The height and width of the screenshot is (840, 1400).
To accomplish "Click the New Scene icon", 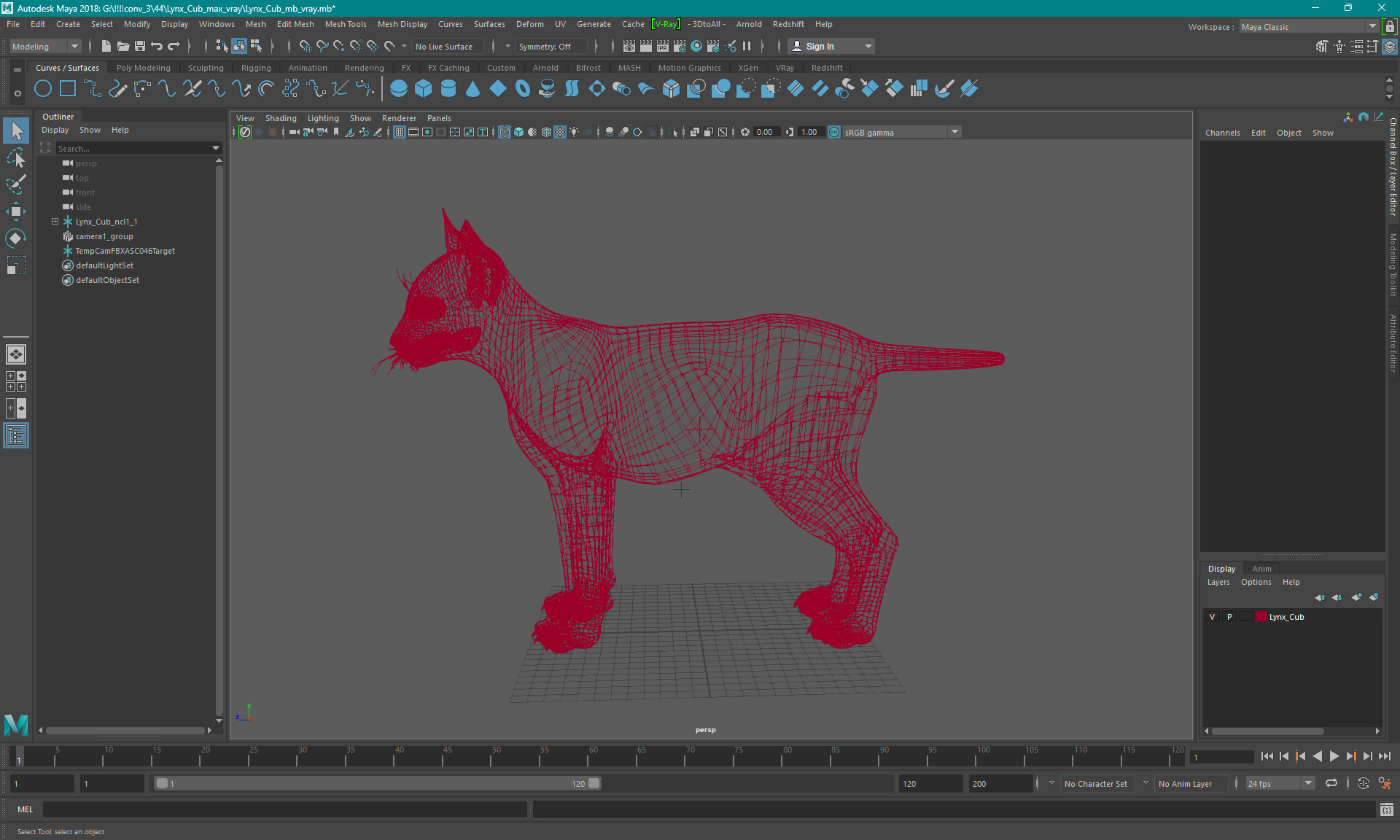I will [106, 46].
